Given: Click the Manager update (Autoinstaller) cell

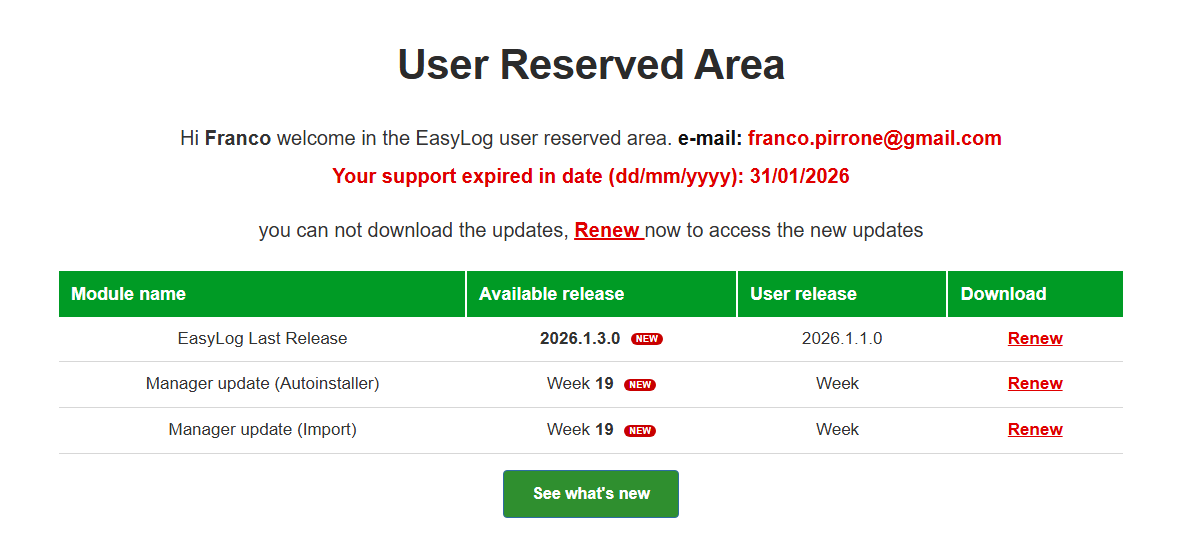Looking at the screenshot, I should click(x=262, y=384).
